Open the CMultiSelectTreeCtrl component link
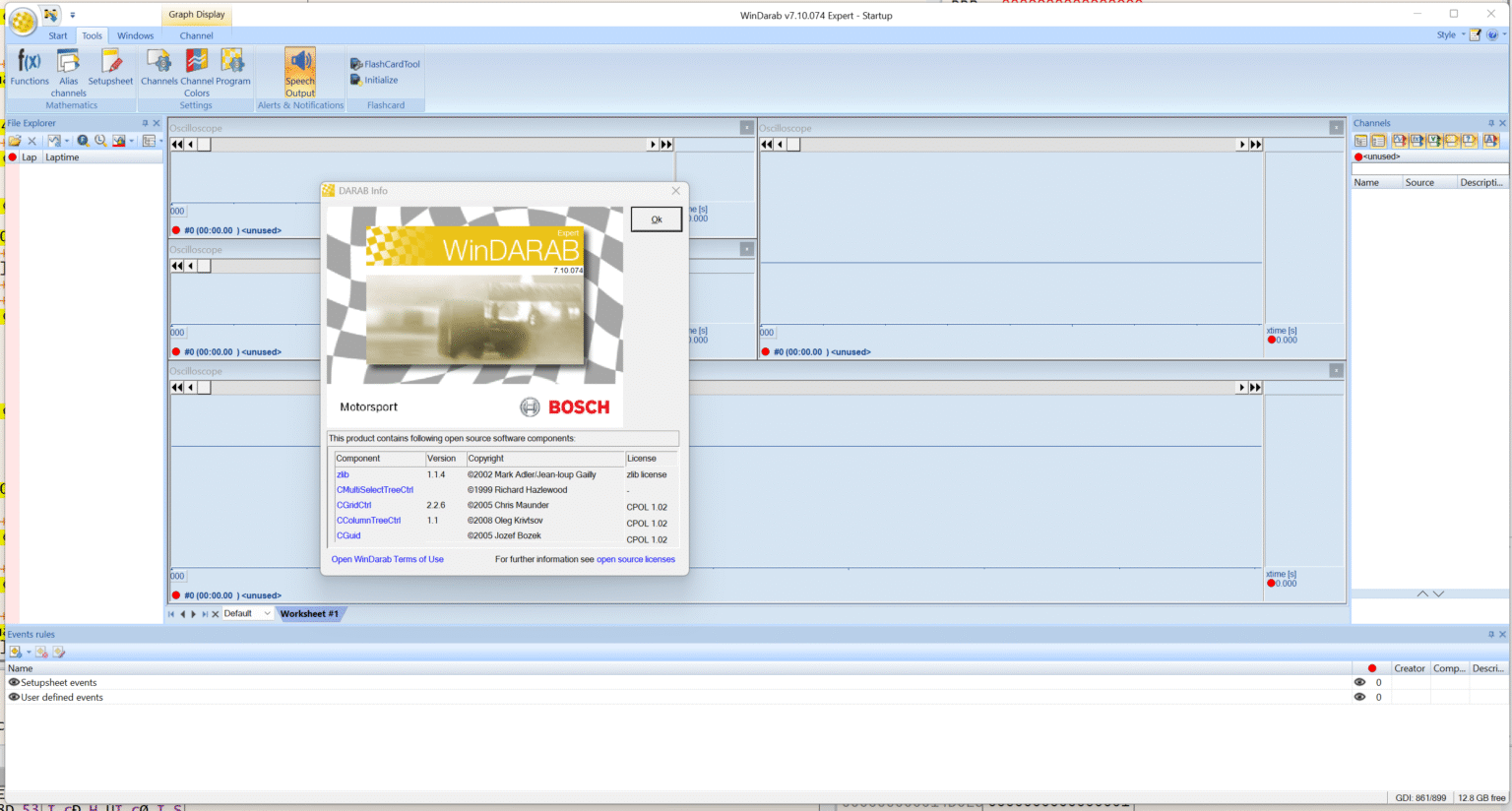The width and height of the screenshot is (1512, 811). pyautogui.click(x=375, y=489)
